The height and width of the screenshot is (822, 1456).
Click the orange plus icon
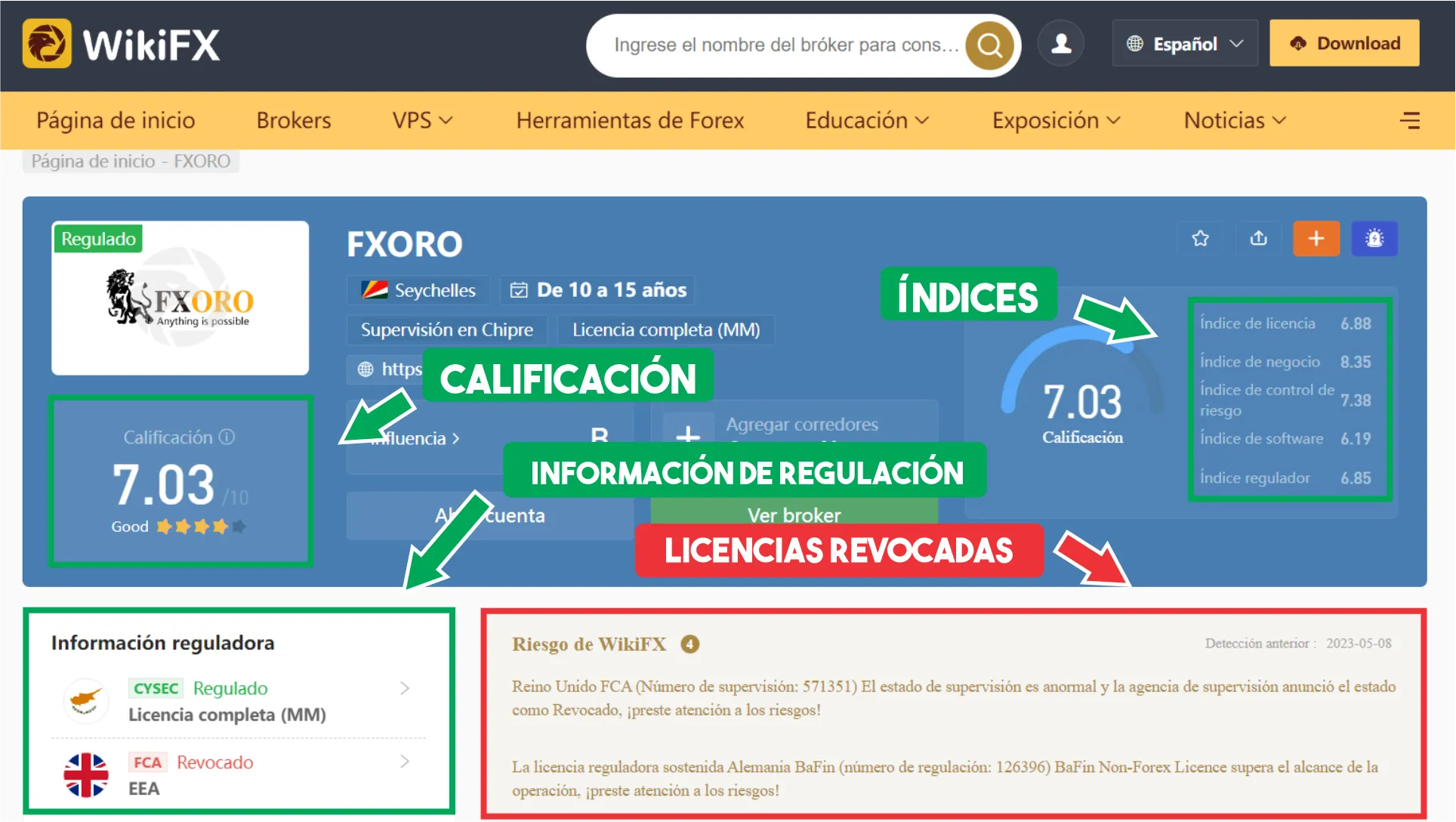[x=1316, y=239]
